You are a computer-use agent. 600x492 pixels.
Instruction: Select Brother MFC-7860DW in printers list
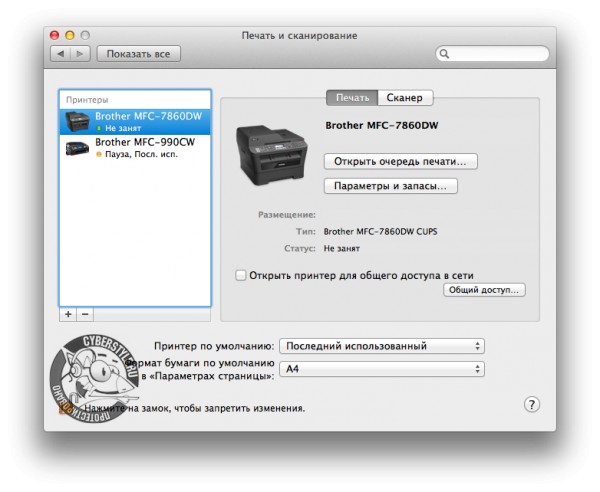135,122
